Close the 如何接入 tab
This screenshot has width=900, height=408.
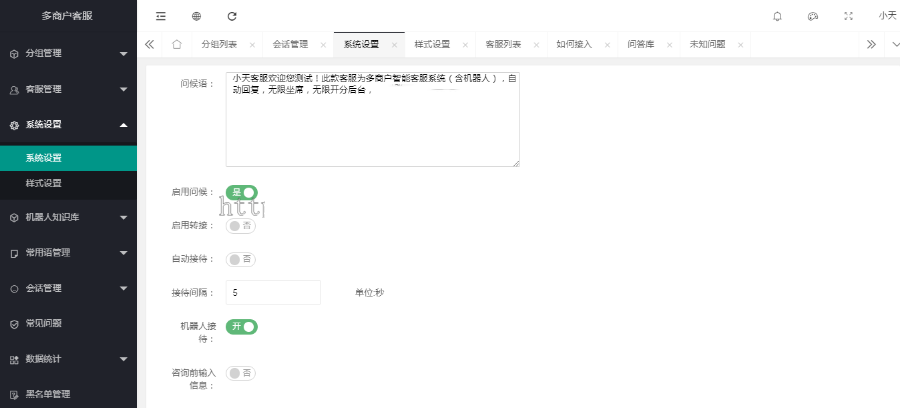click(607, 45)
